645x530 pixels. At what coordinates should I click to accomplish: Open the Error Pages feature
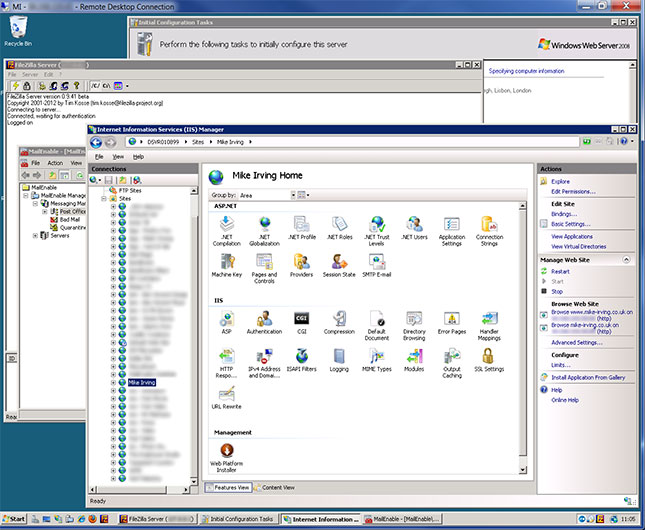(x=452, y=322)
